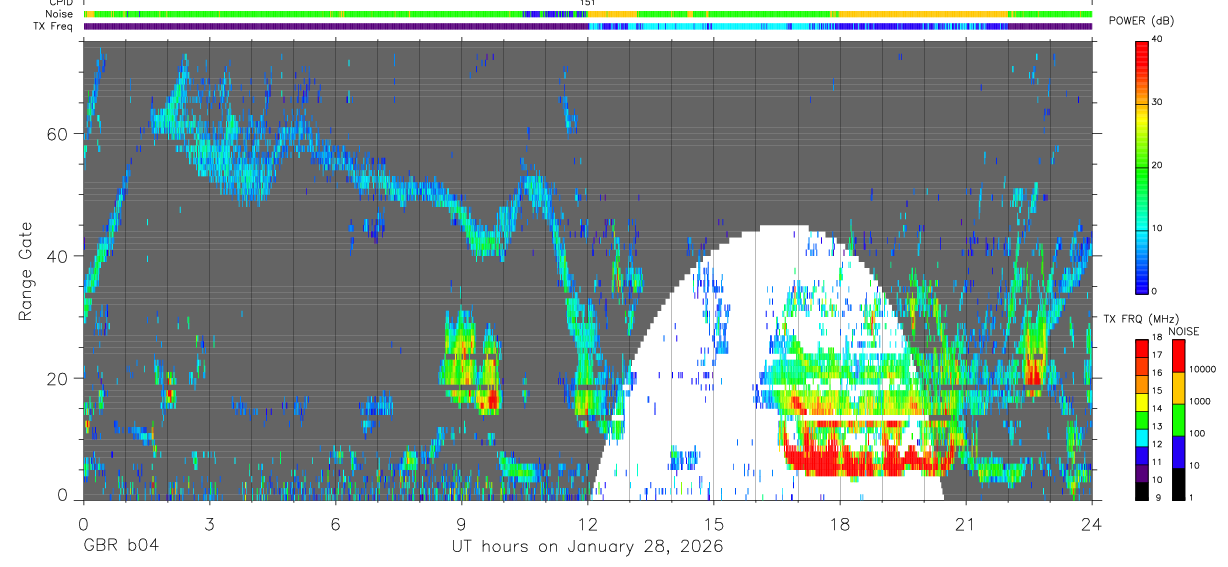Click the "GBR b04" radar beam label

click(119, 546)
